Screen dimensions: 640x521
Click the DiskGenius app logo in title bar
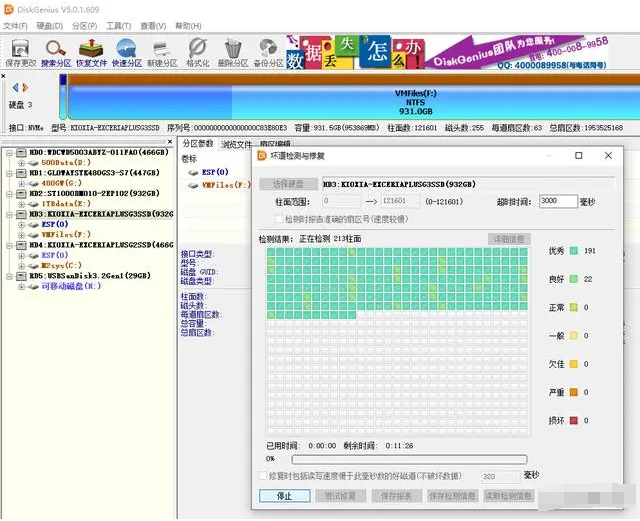(x=8, y=9)
